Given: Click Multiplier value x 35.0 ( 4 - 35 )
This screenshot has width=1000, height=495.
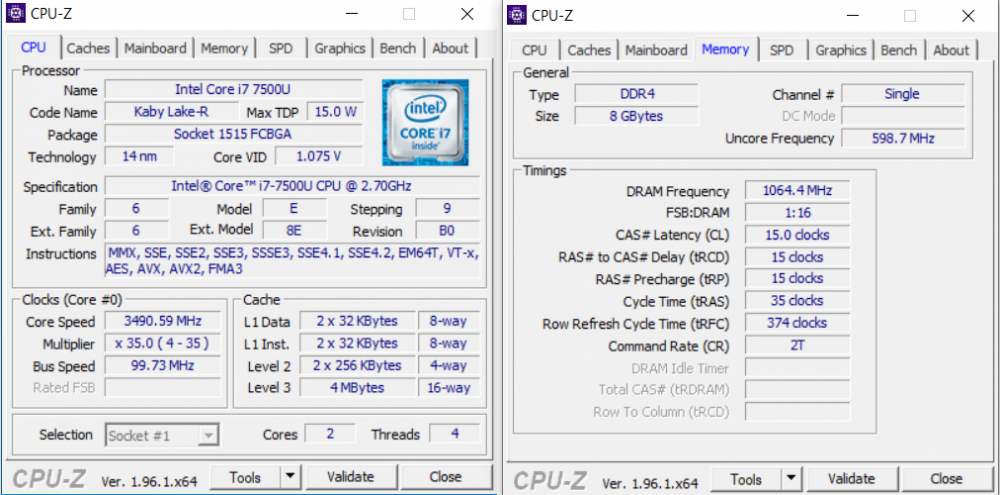Looking at the screenshot, I should (163, 344).
